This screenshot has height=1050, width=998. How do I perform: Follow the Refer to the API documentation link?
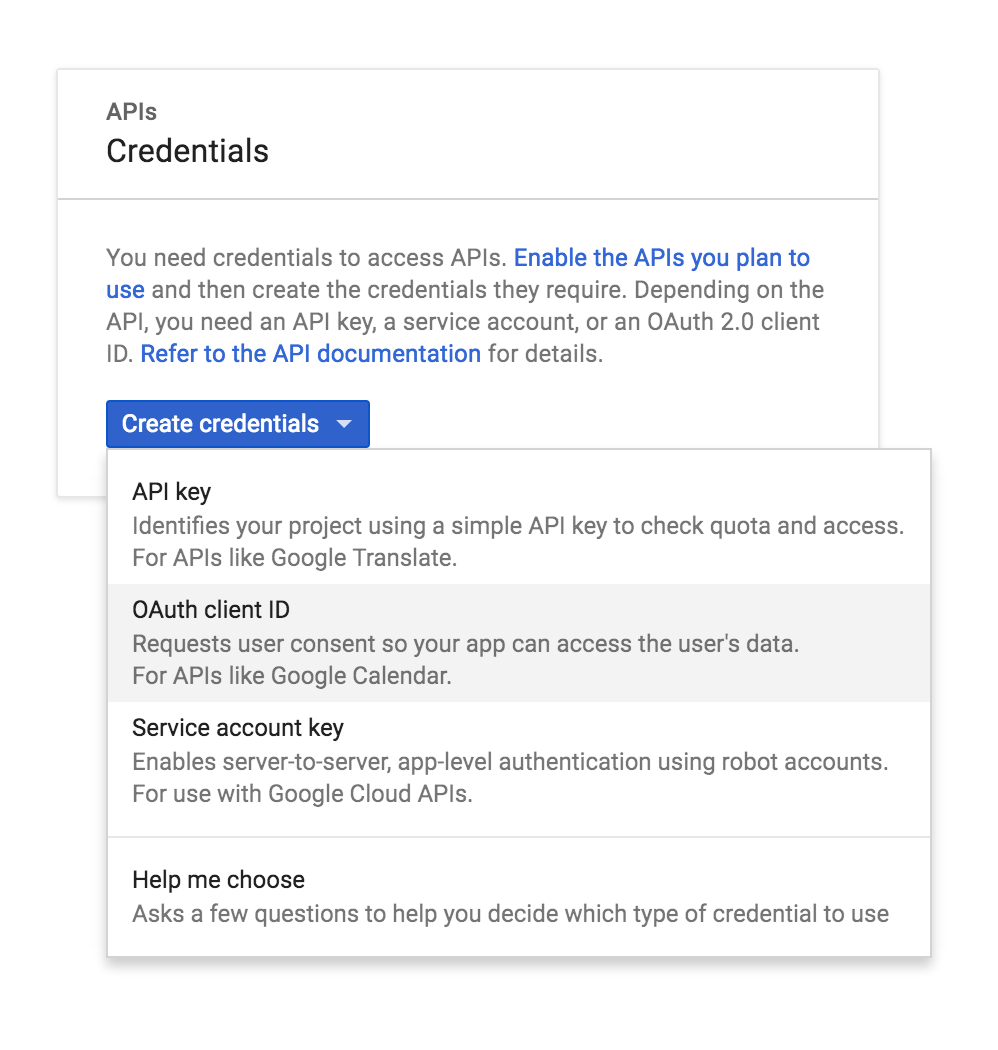[x=311, y=354]
